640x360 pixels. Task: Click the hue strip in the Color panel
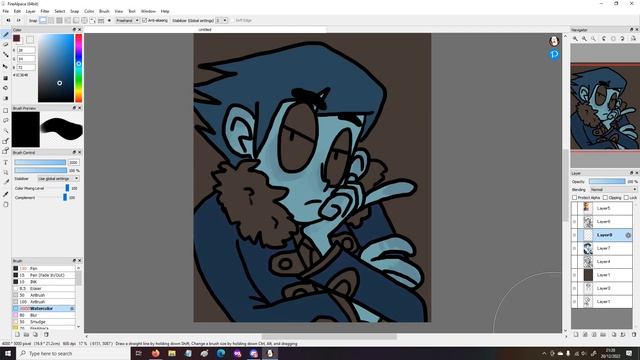click(x=78, y=68)
